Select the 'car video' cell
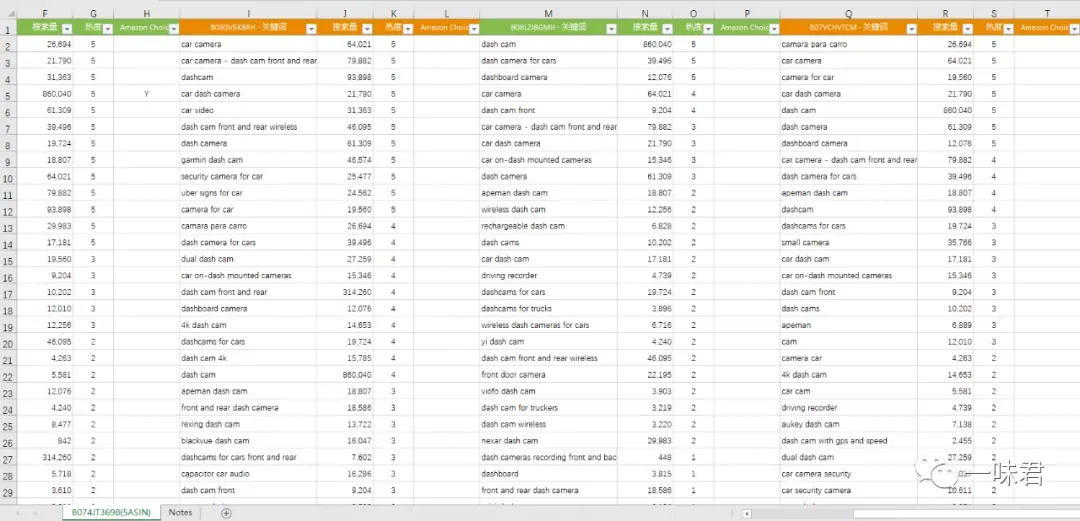 (248, 110)
